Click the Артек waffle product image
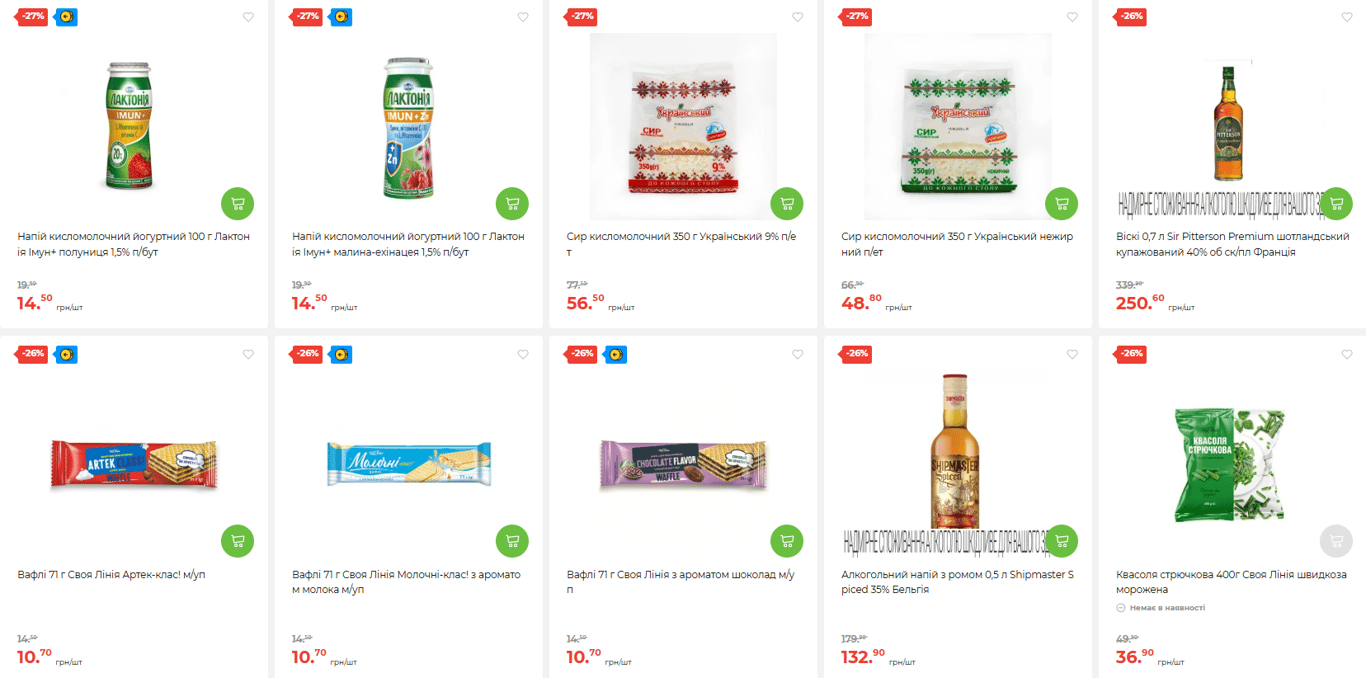 point(134,465)
